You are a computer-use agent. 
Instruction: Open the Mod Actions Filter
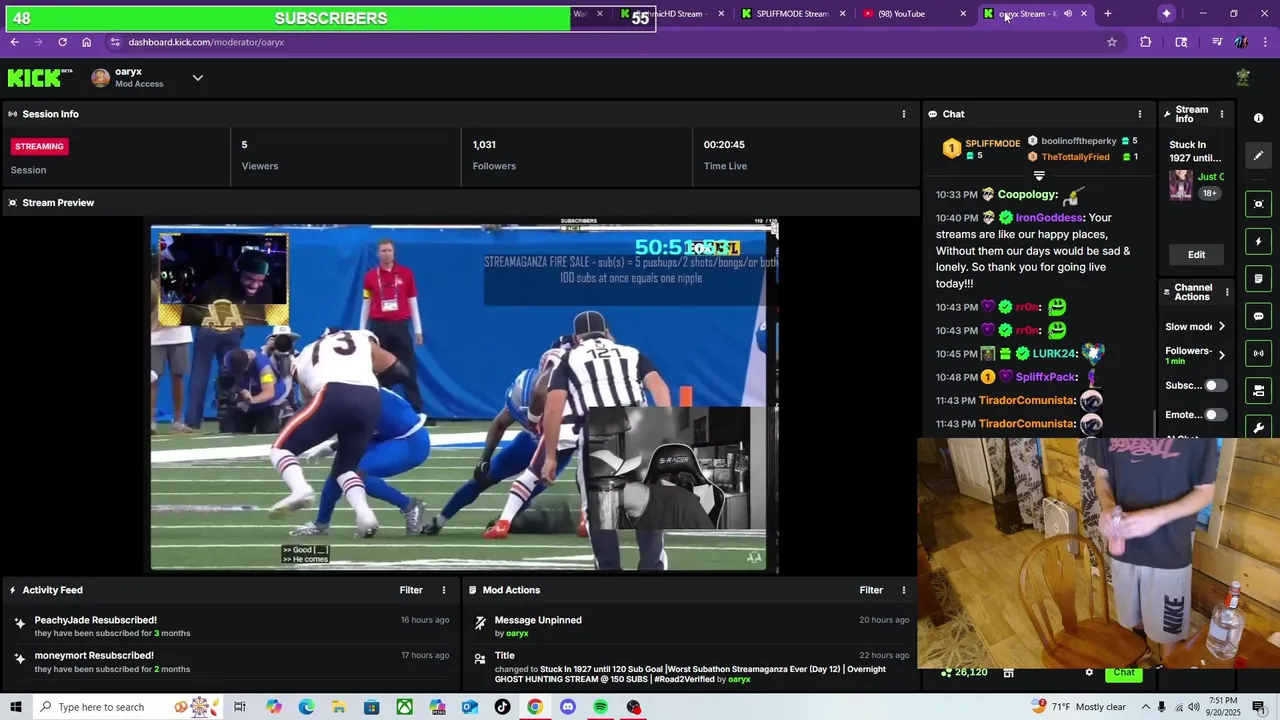pos(871,590)
